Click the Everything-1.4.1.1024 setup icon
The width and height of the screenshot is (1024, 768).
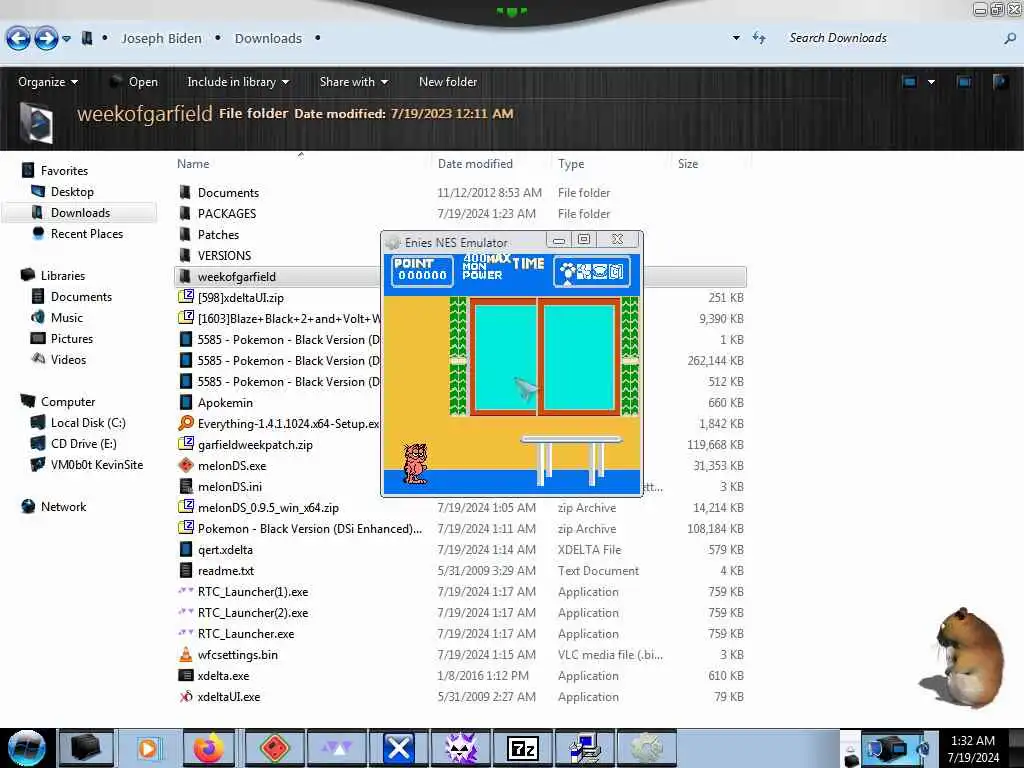(185, 423)
